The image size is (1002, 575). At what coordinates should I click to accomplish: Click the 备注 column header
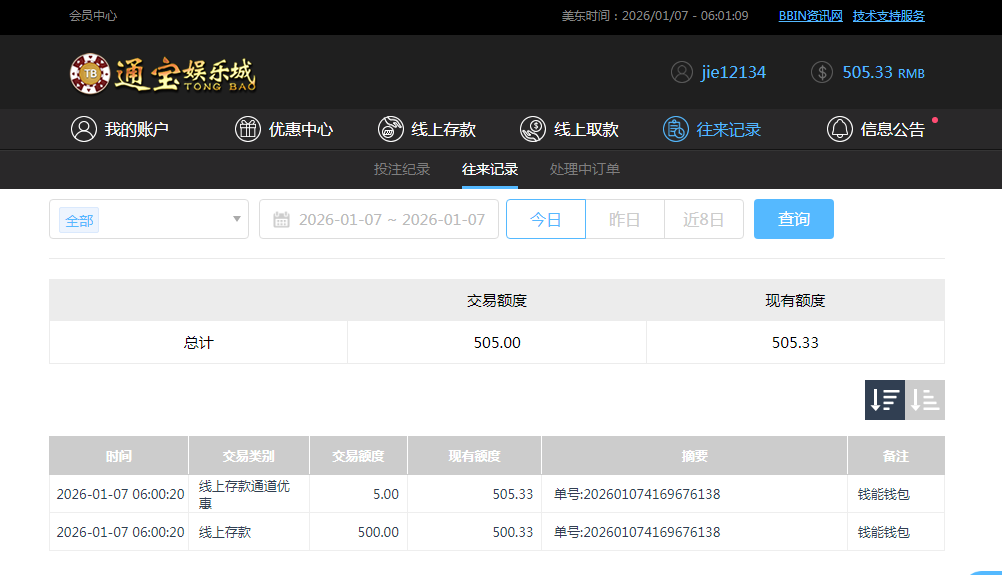click(896, 456)
